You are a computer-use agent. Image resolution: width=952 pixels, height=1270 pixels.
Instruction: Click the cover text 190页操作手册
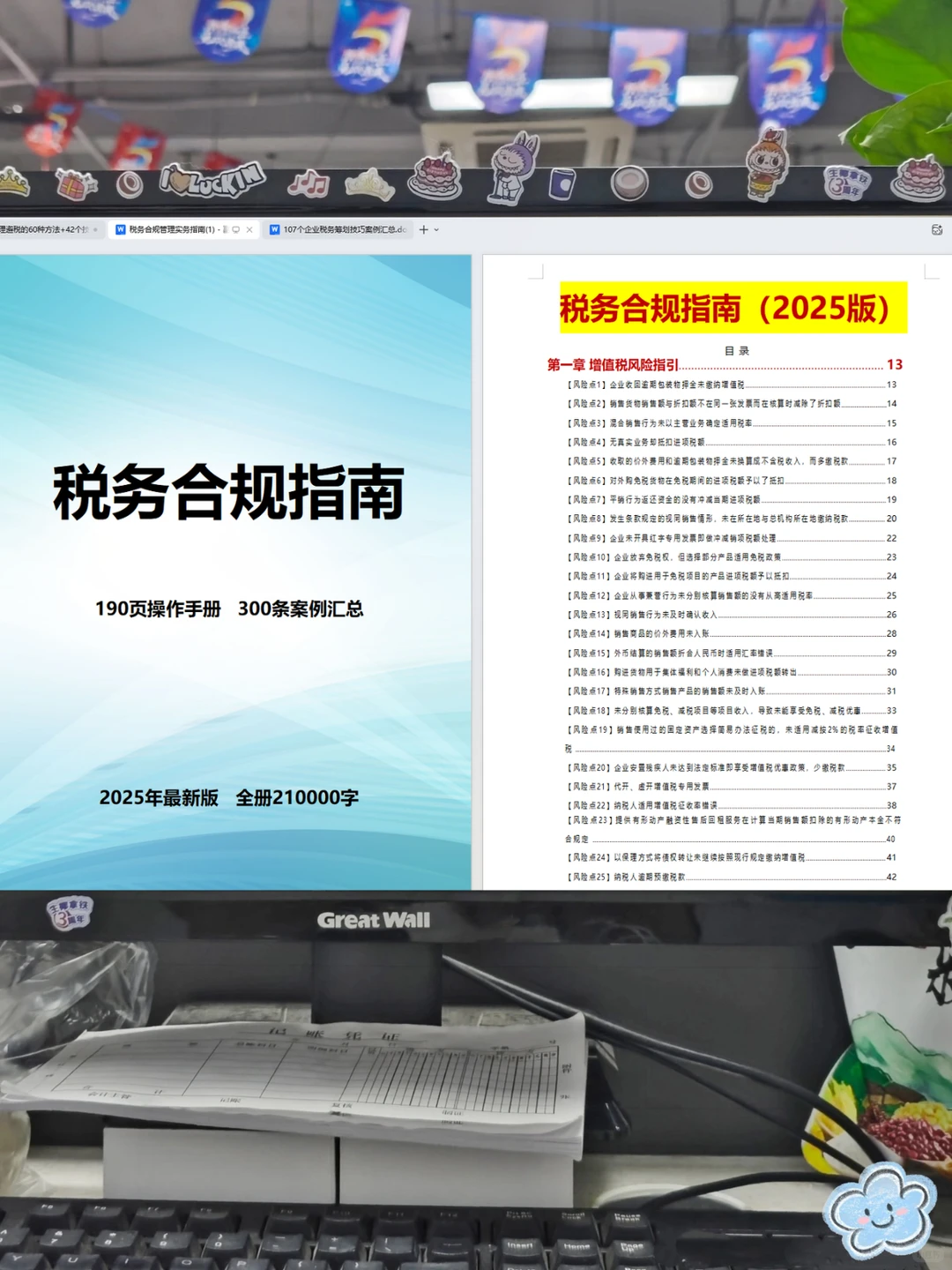158,609
